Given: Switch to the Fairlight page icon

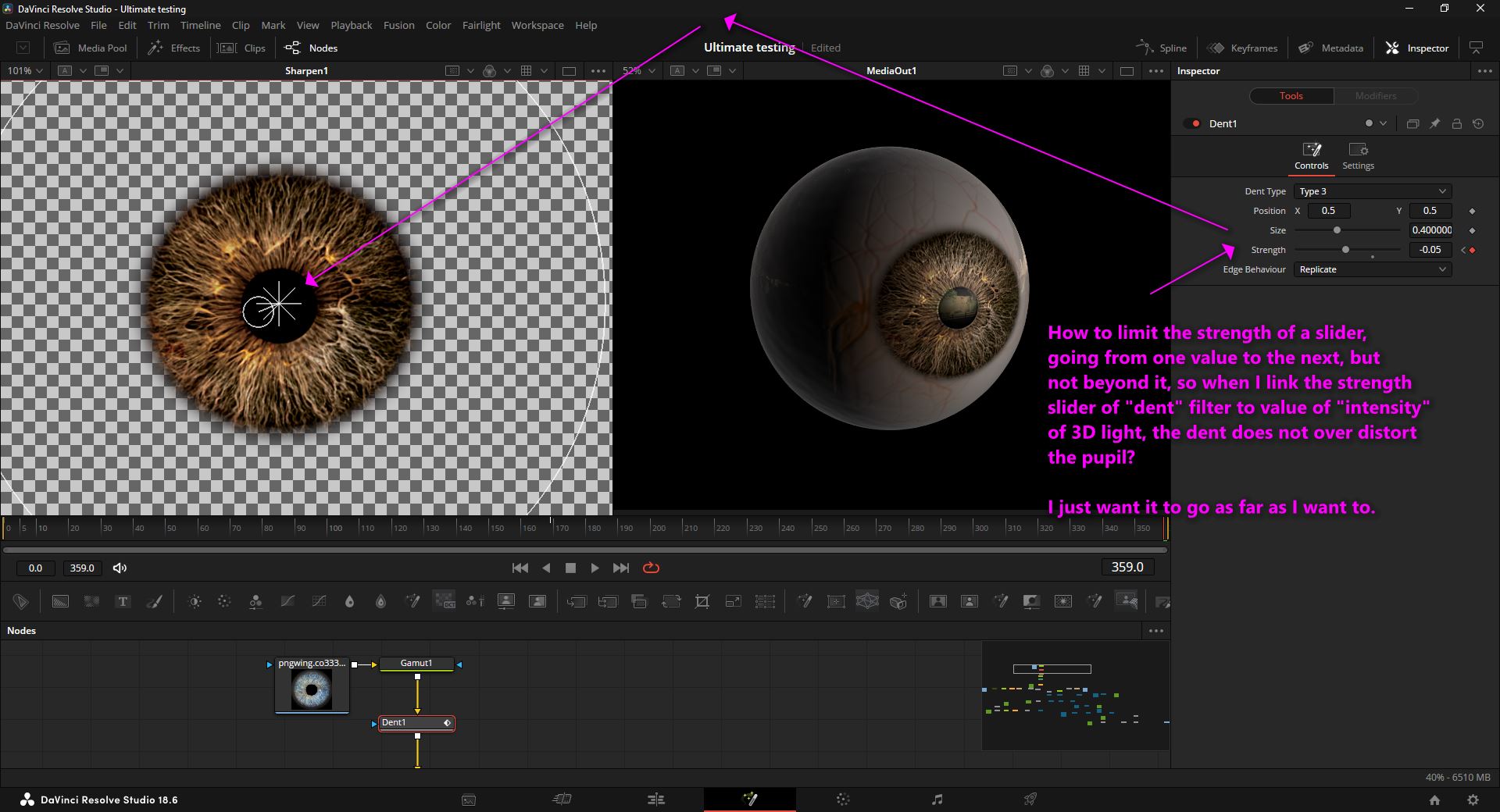Looking at the screenshot, I should (x=937, y=799).
